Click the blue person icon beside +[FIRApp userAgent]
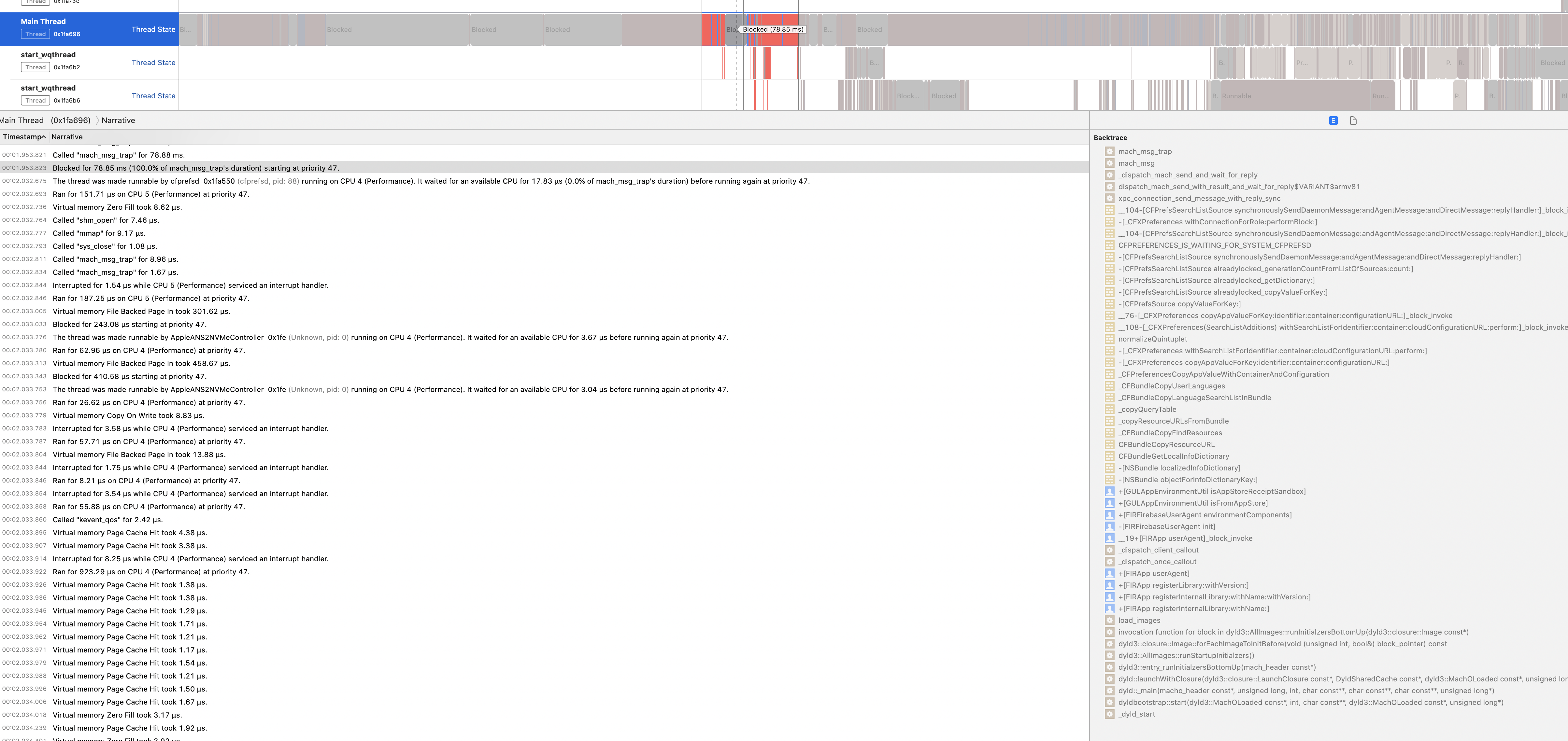The width and height of the screenshot is (1568, 741). tap(1110, 573)
